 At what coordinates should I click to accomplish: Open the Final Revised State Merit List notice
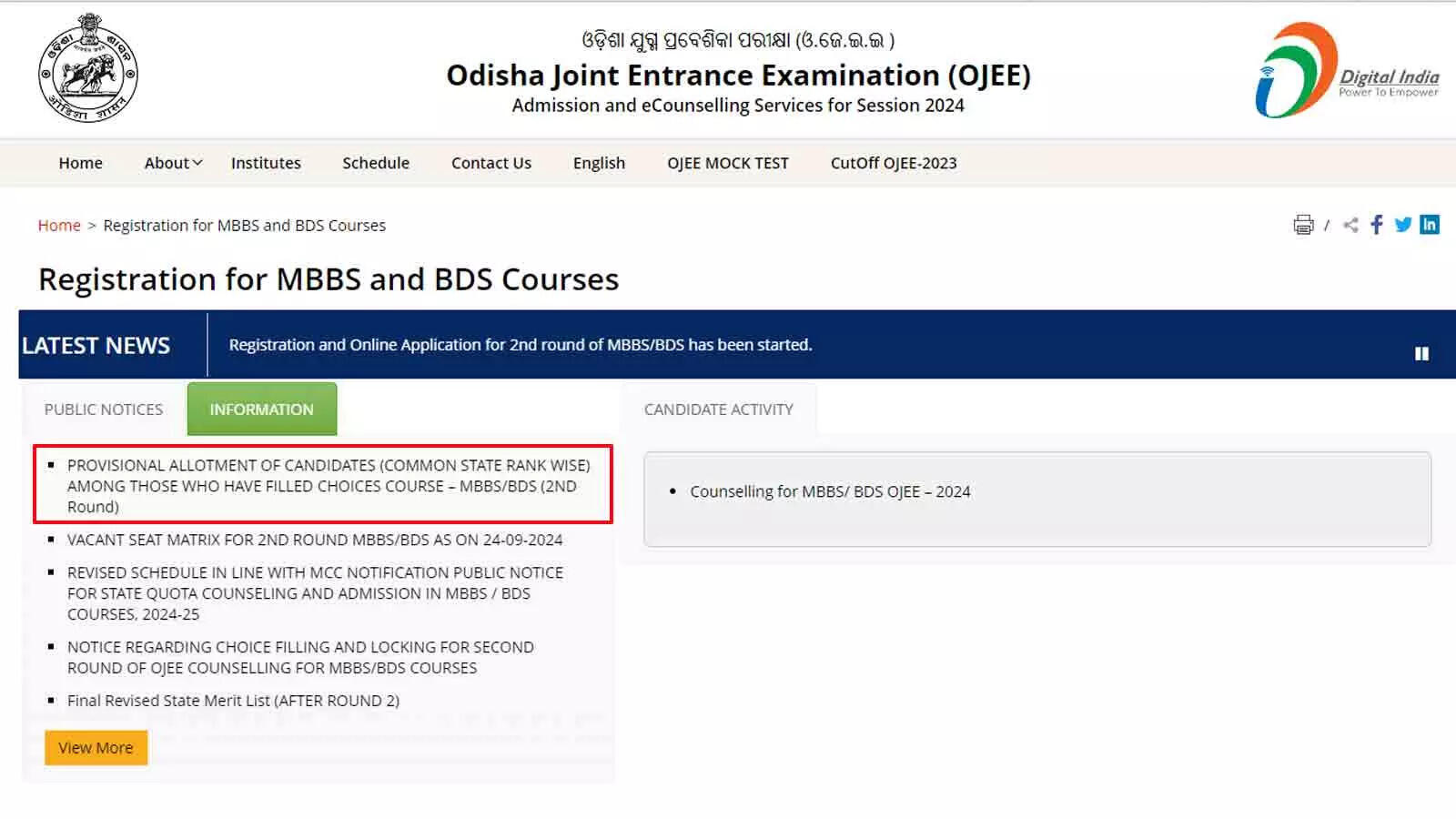click(233, 701)
